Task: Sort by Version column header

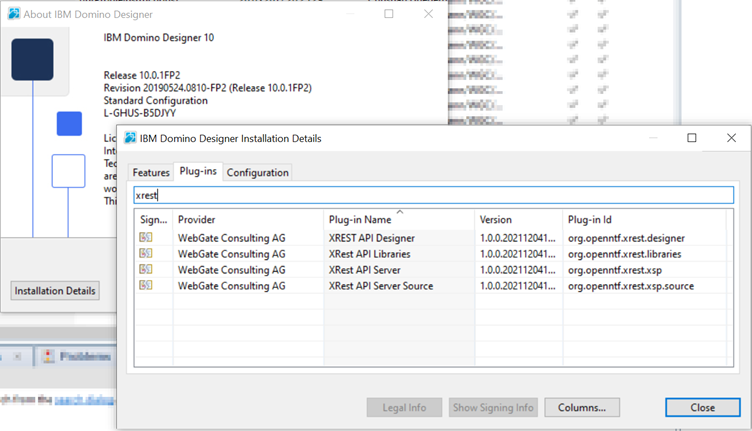Action: point(518,220)
